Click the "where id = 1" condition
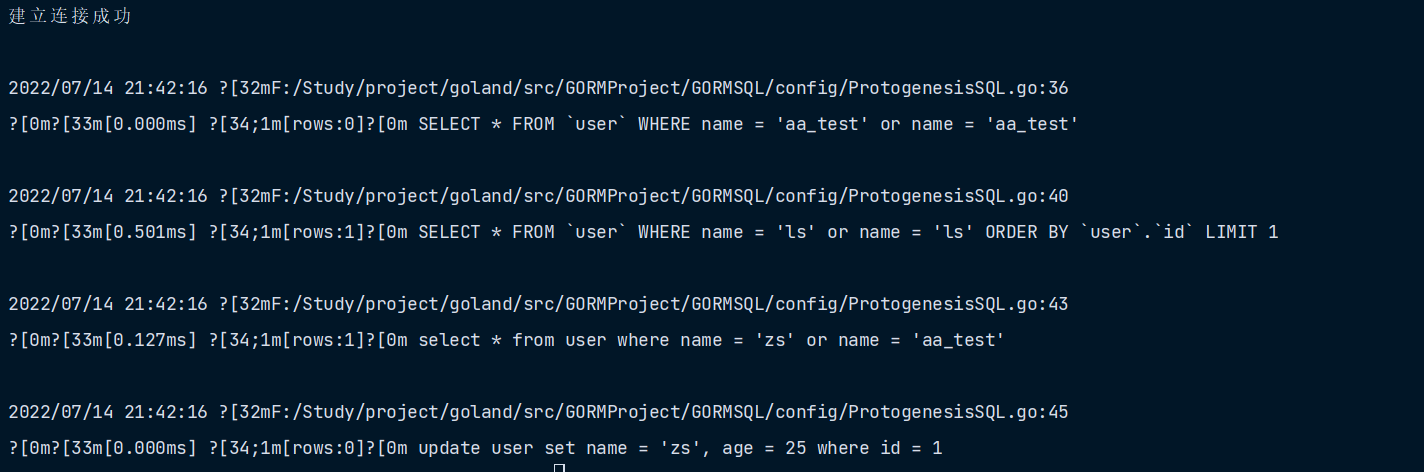This screenshot has height=472, width=1424. pyautogui.click(x=879, y=448)
